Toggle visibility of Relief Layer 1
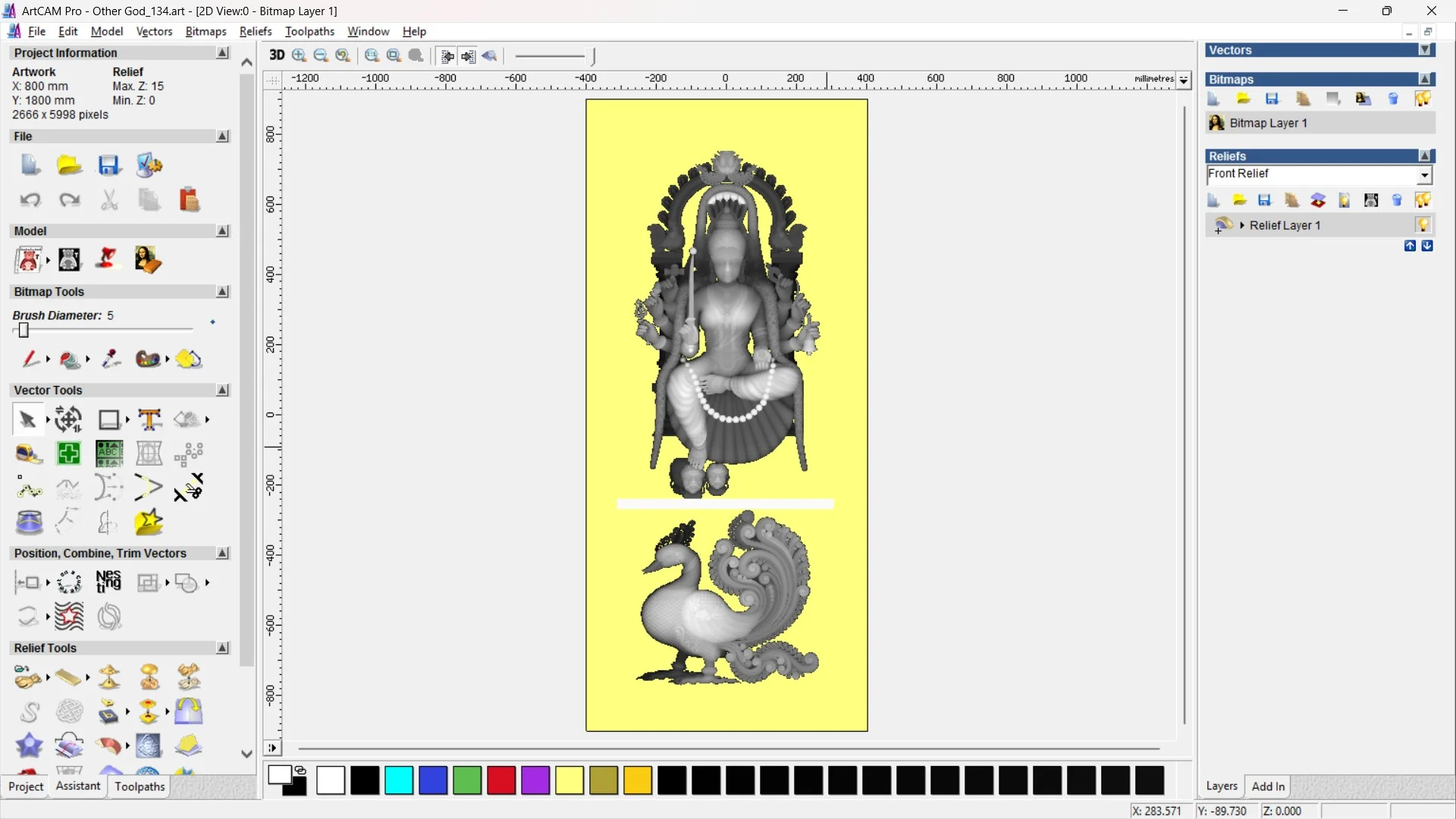The image size is (1456, 819). click(x=1423, y=224)
